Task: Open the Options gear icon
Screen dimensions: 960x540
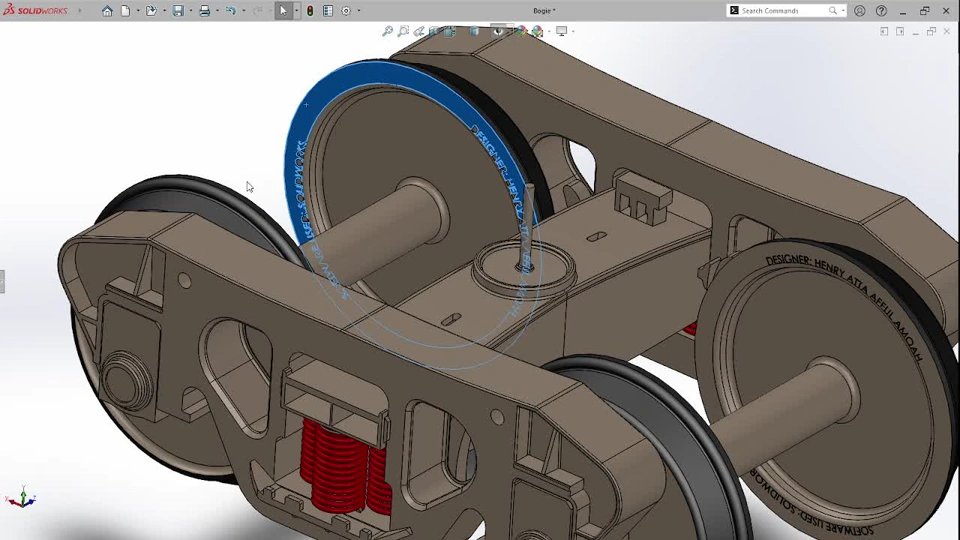Action: coord(346,11)
